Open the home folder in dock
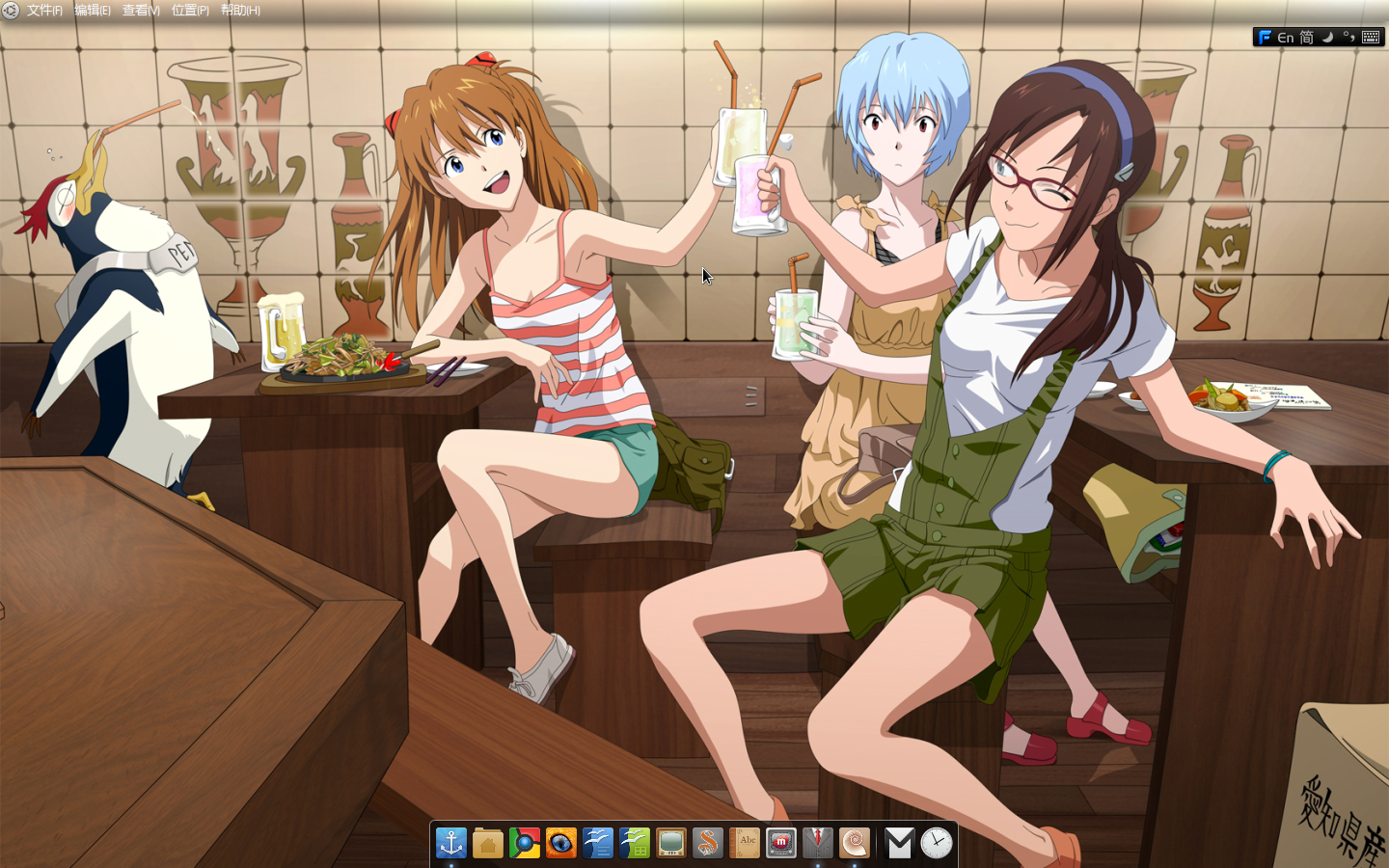The height and width of the screenshot is (868, 1389). (488, 843)
